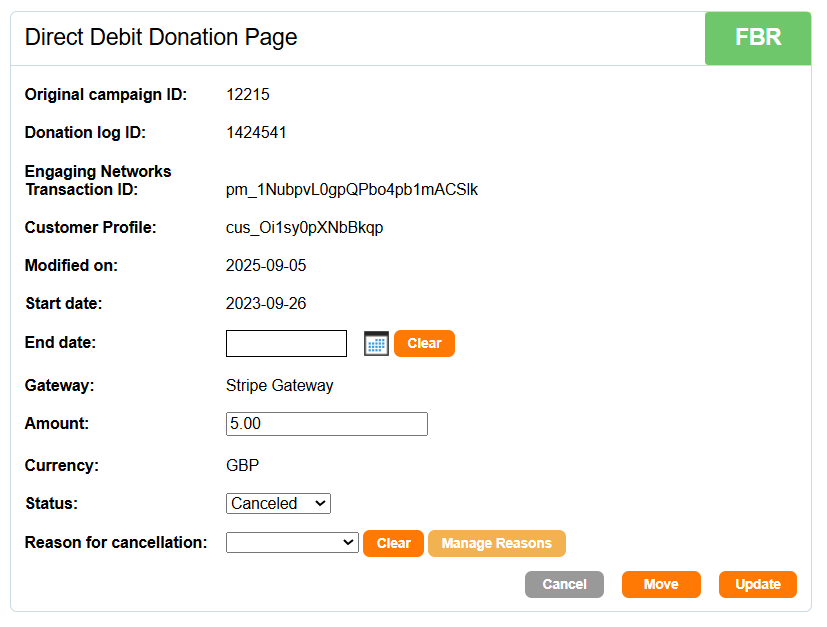Select the Customer Profile cus_ value

pos(305,228)
